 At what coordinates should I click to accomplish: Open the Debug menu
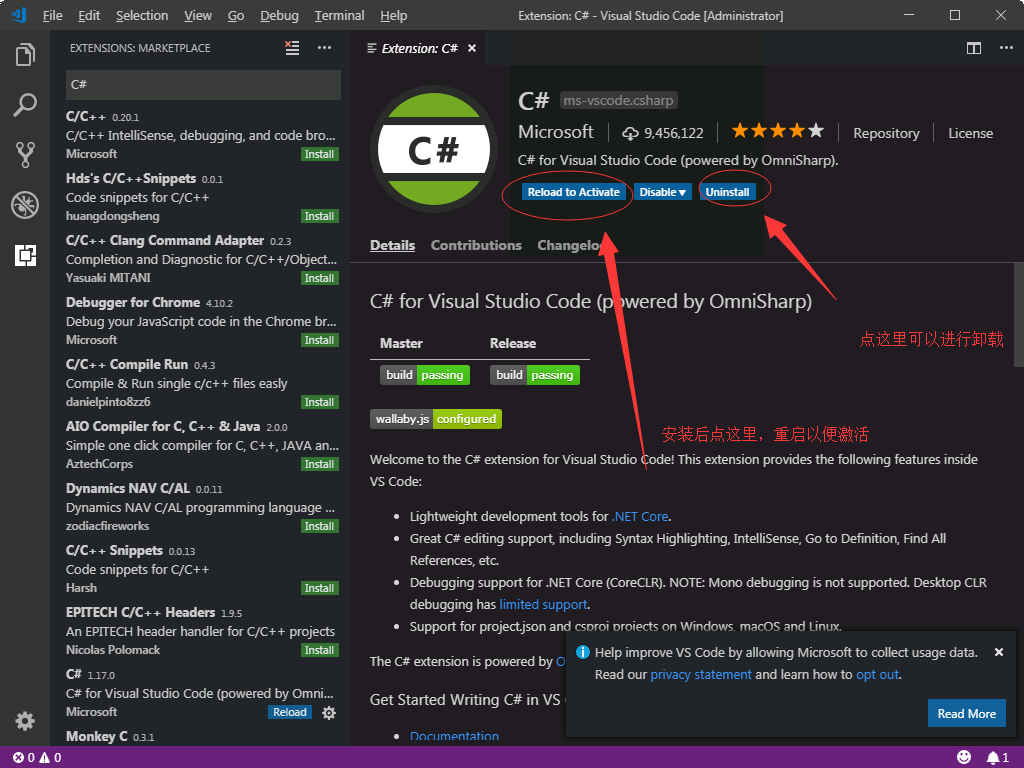280,15
